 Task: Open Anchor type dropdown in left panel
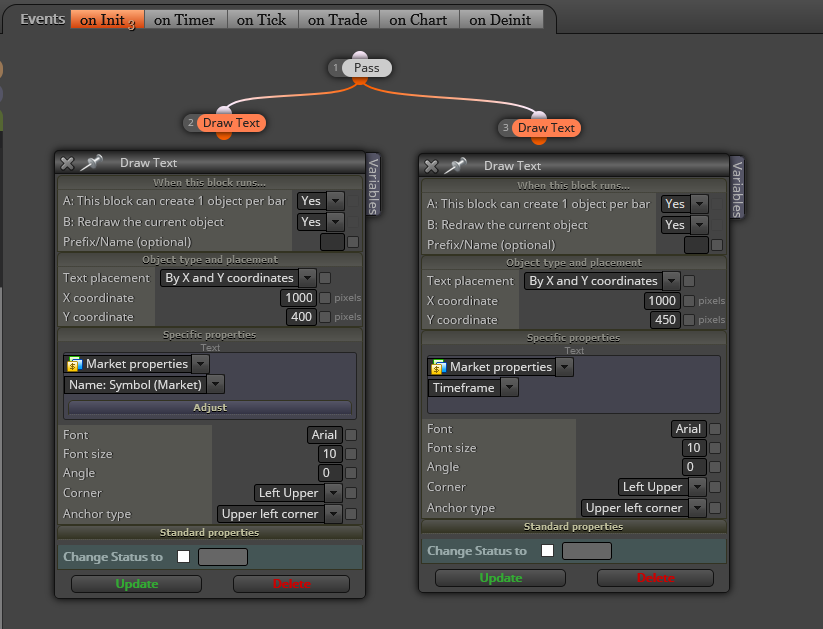click(333, 514)
